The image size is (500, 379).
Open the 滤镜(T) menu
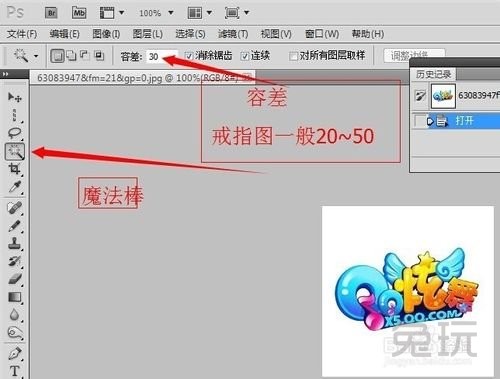click(x=233, y=34)
